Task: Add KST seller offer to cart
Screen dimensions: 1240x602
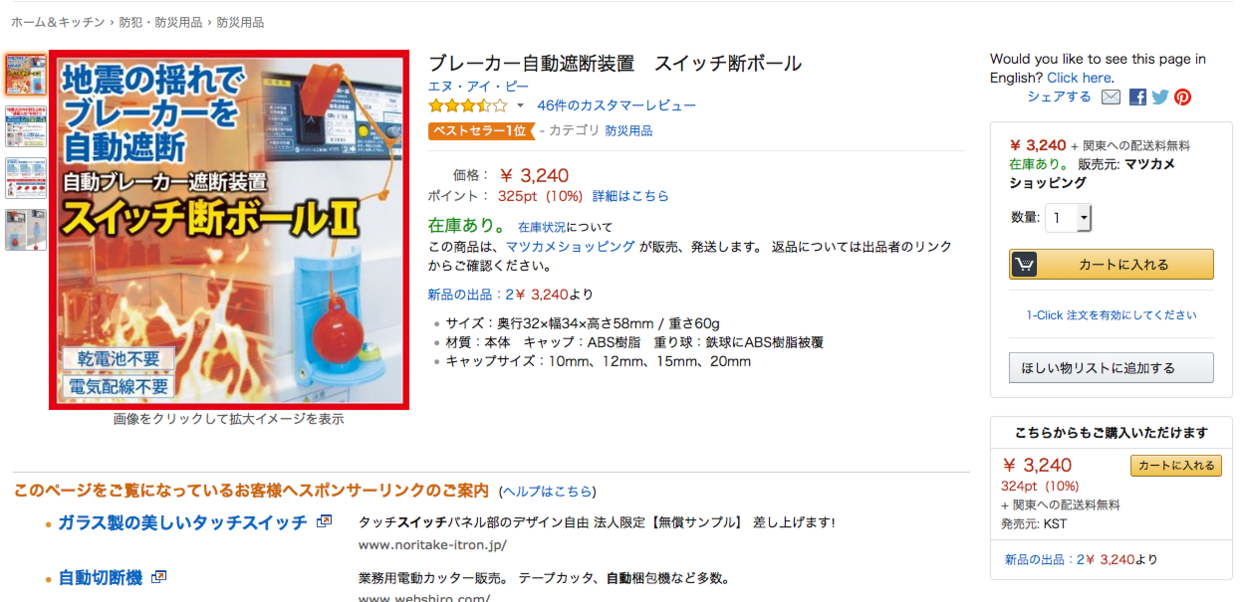Action: click(x=1176, y=466)
